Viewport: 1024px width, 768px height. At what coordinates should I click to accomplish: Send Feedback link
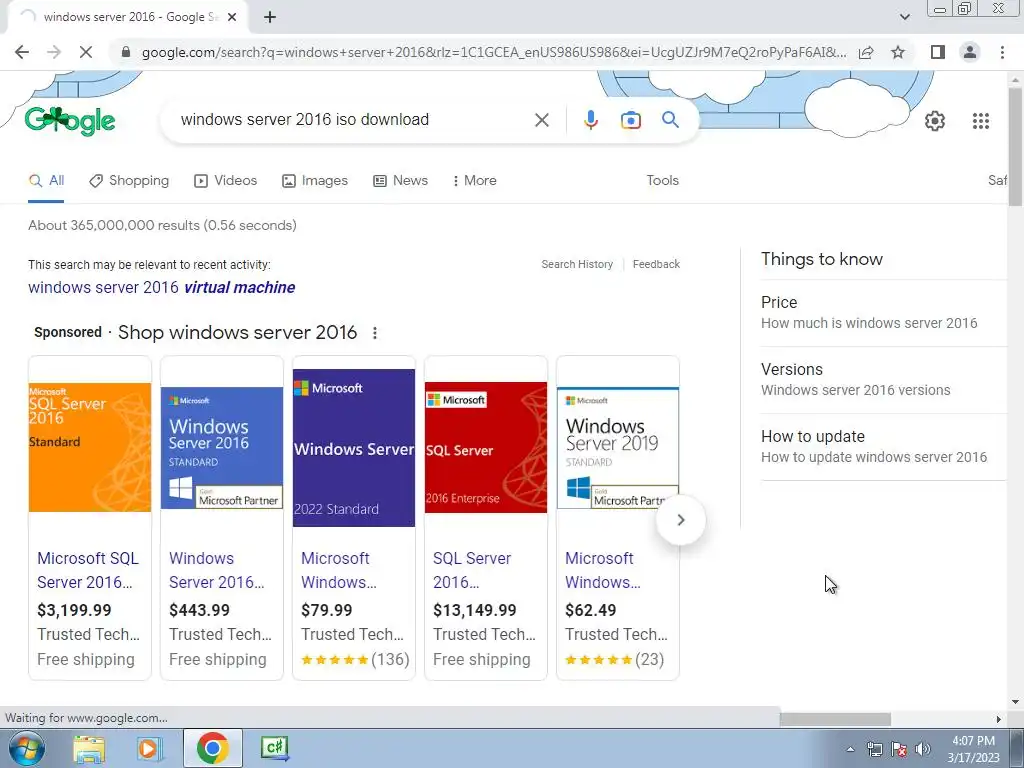656,264
